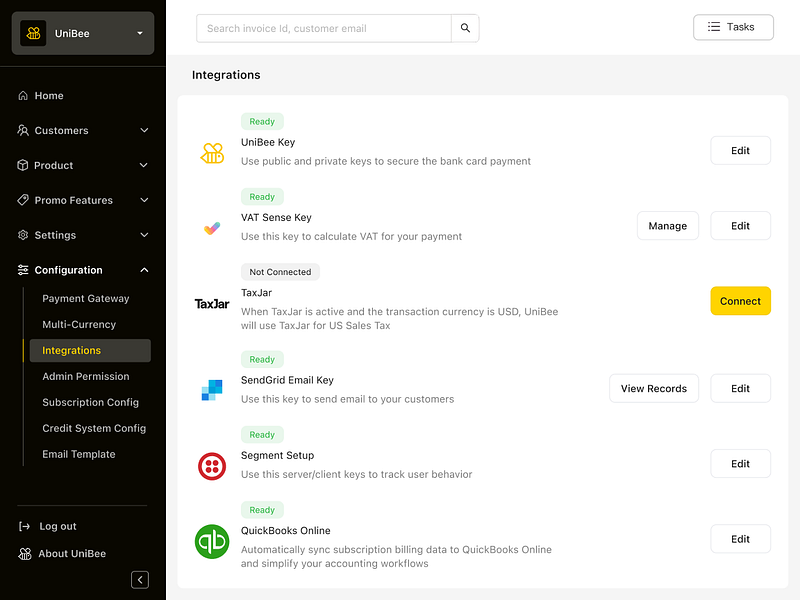Click the QuickBooks Online green logo
Image resolution: width=800 pixels, height=600 pixels.
click(212, 541)
